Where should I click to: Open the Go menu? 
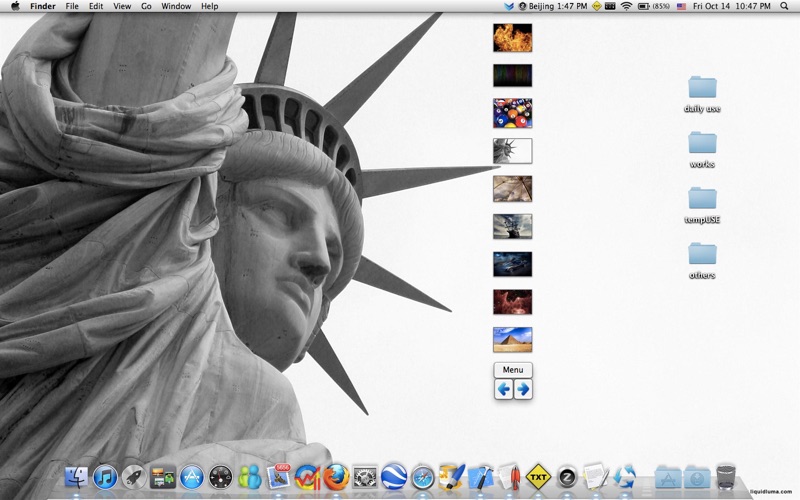coord(146,6)
